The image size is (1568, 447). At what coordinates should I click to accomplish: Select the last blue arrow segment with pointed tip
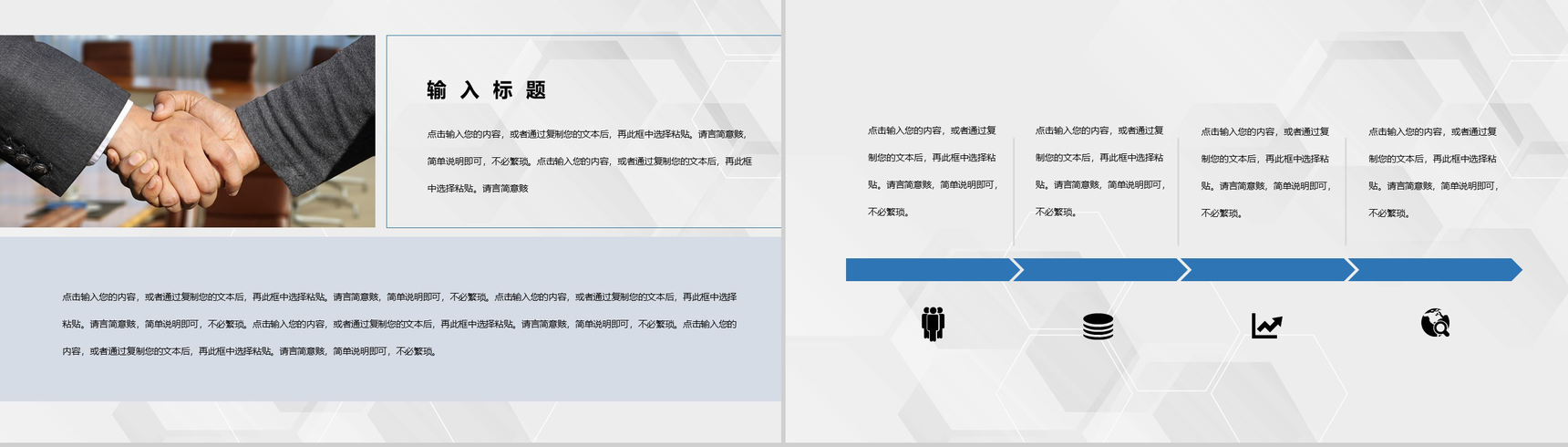click(x=1436, y=270)
